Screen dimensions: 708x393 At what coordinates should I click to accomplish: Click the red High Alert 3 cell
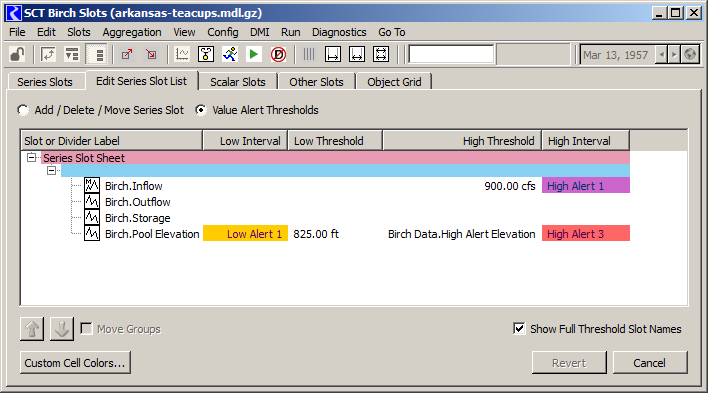(586, 234)
